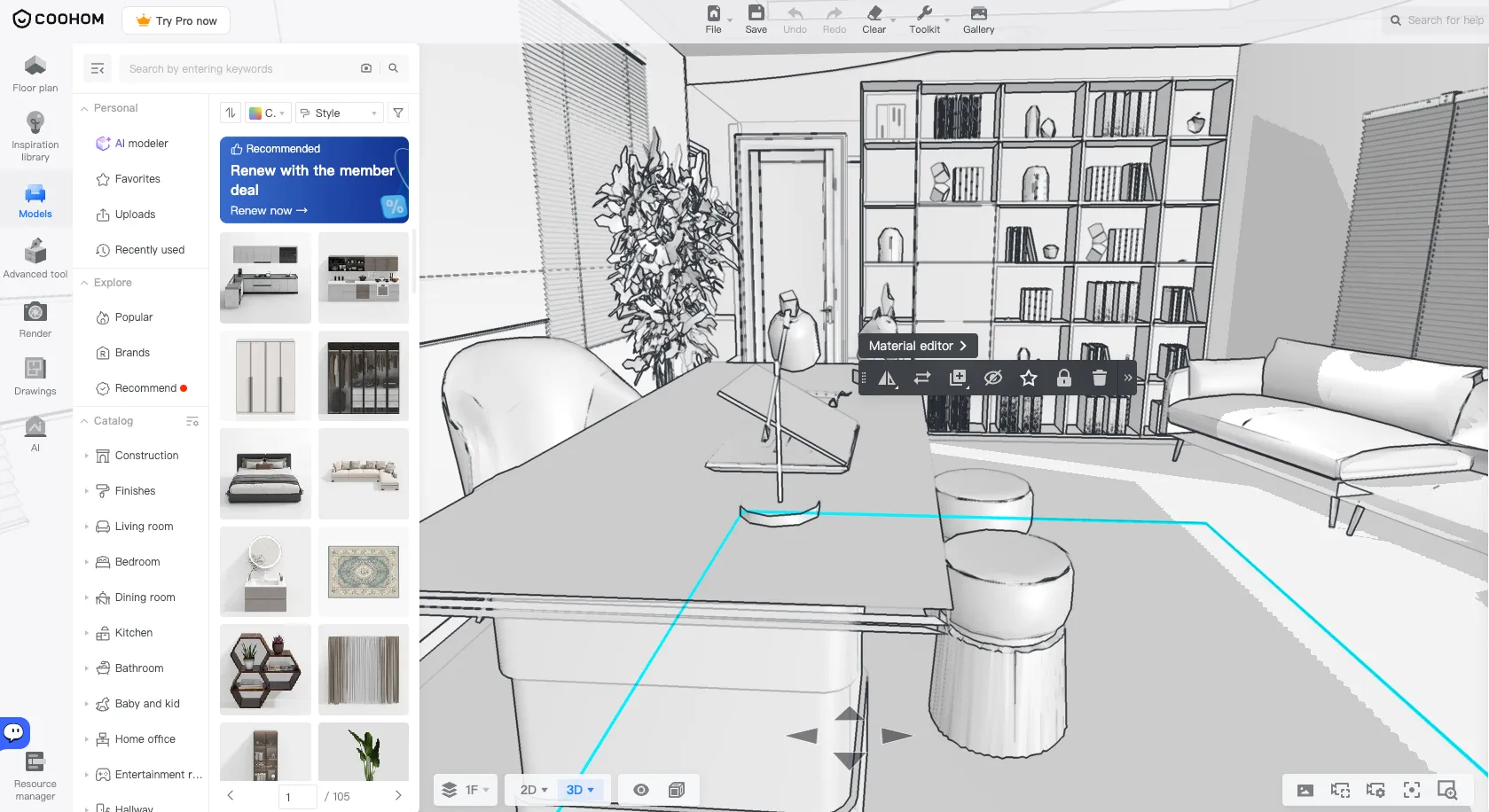
Task: Click the replace/swap icon in object toolbar
Action: pos(922,379)
